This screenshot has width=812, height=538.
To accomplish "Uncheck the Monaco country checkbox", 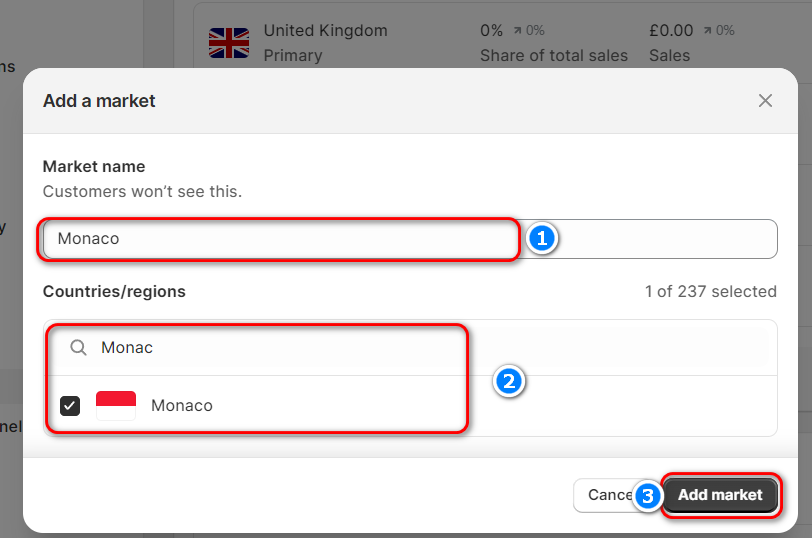I will [70, 405].
